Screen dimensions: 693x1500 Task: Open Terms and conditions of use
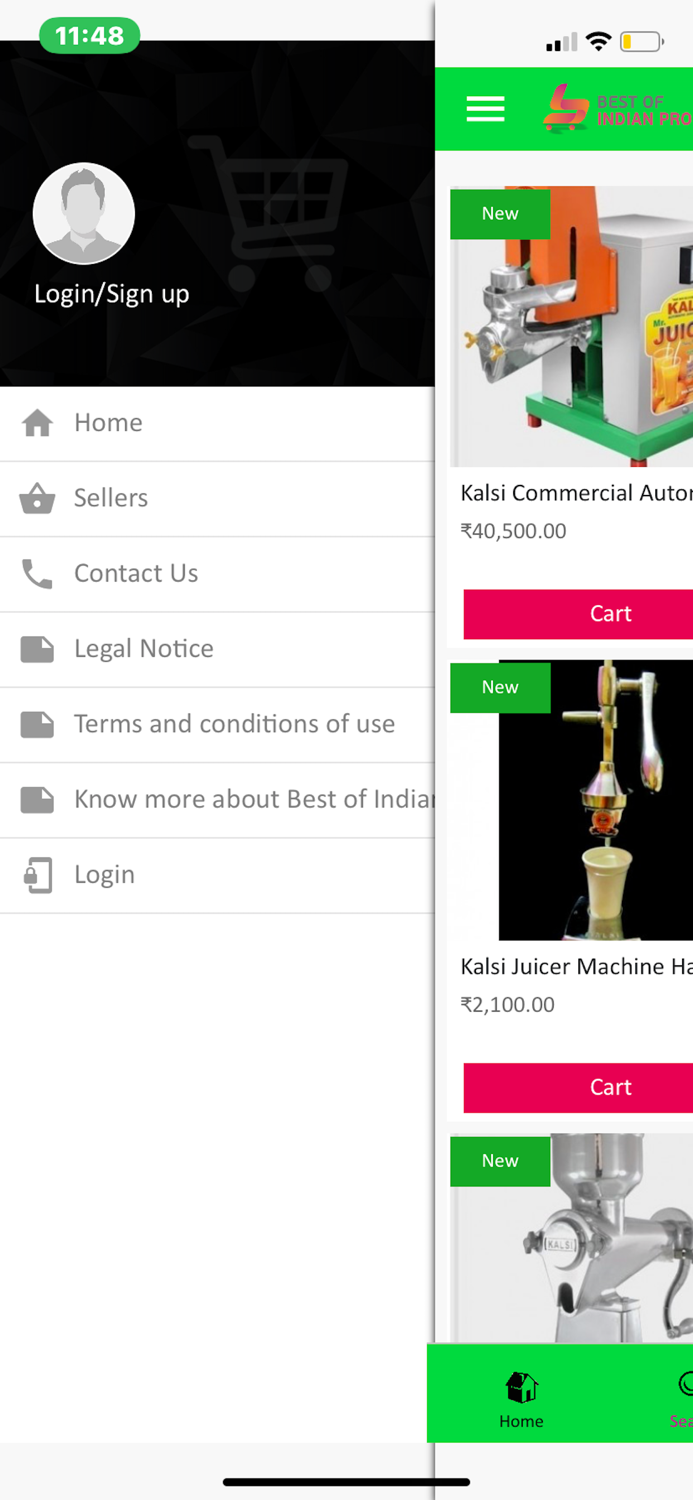(217, 725)
